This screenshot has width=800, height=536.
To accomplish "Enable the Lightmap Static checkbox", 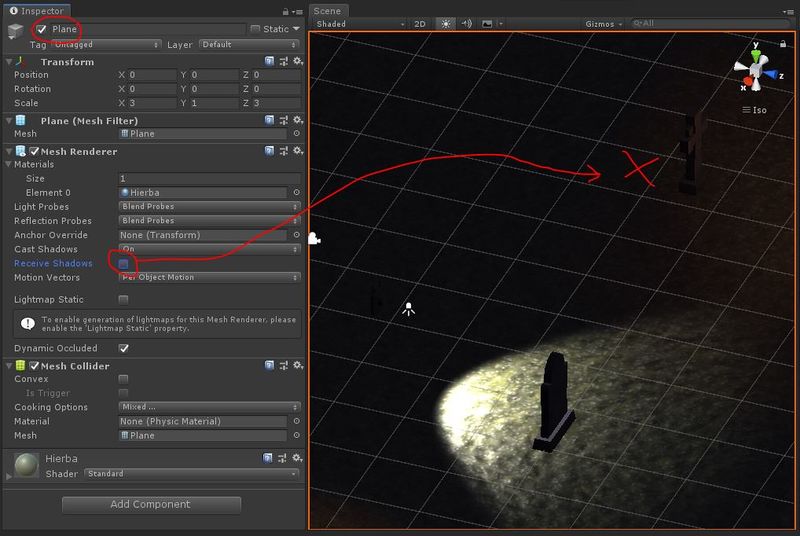I will point(123,299).
